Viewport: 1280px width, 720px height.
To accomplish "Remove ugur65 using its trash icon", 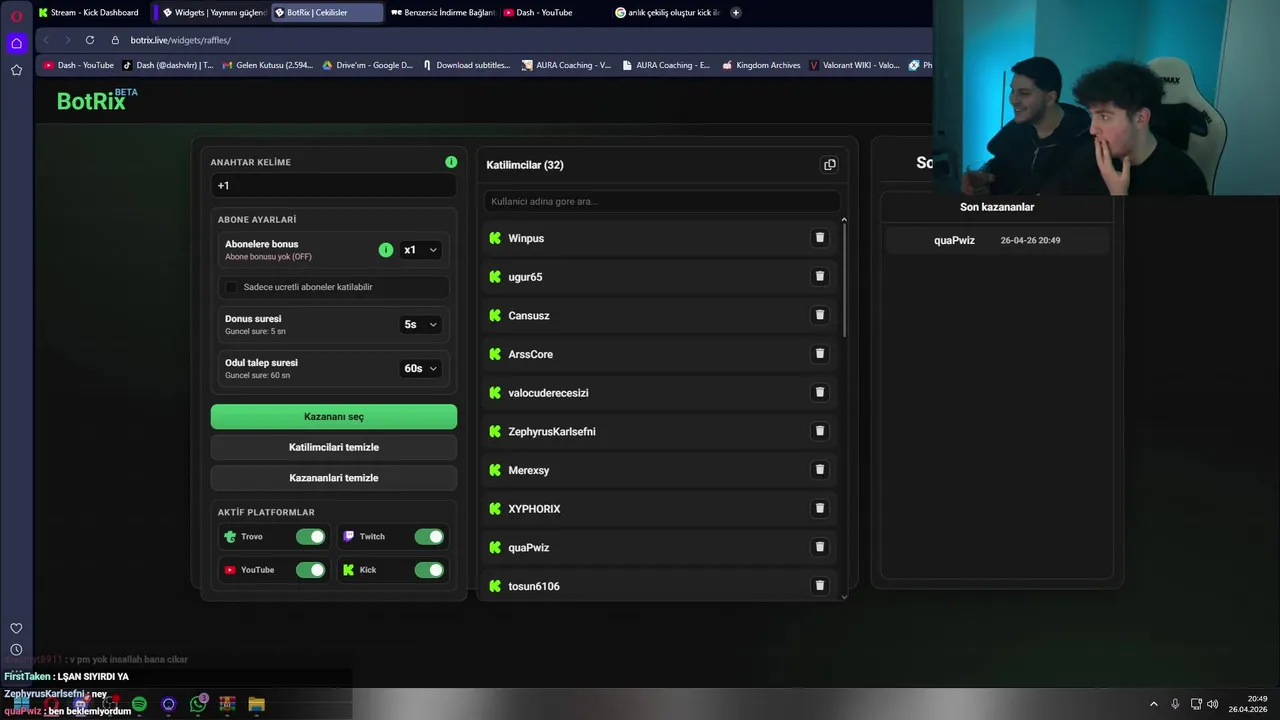I will pos(820,276).
